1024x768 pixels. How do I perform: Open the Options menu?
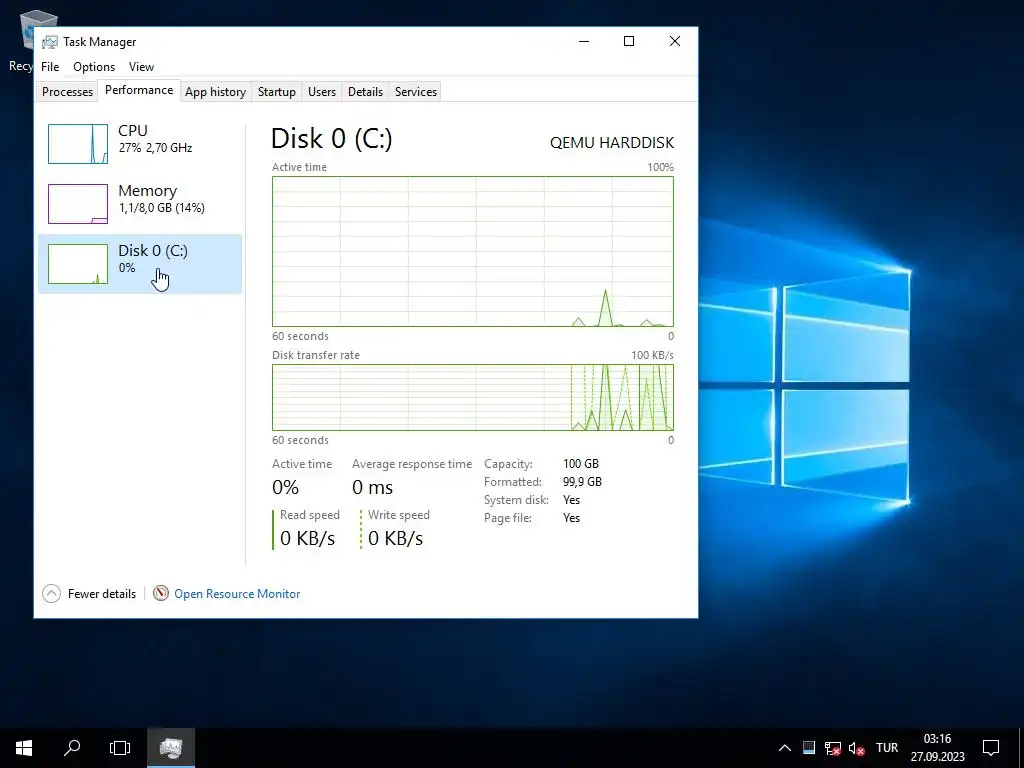(x=94, y=67)
